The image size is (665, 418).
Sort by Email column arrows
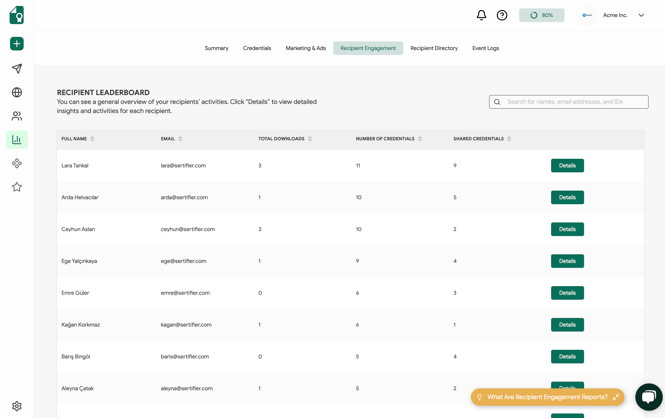[x=180, y=139]
